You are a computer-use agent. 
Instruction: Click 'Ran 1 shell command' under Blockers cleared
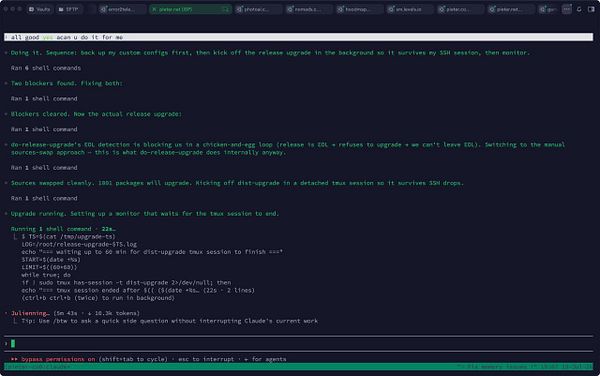[44, 129]
